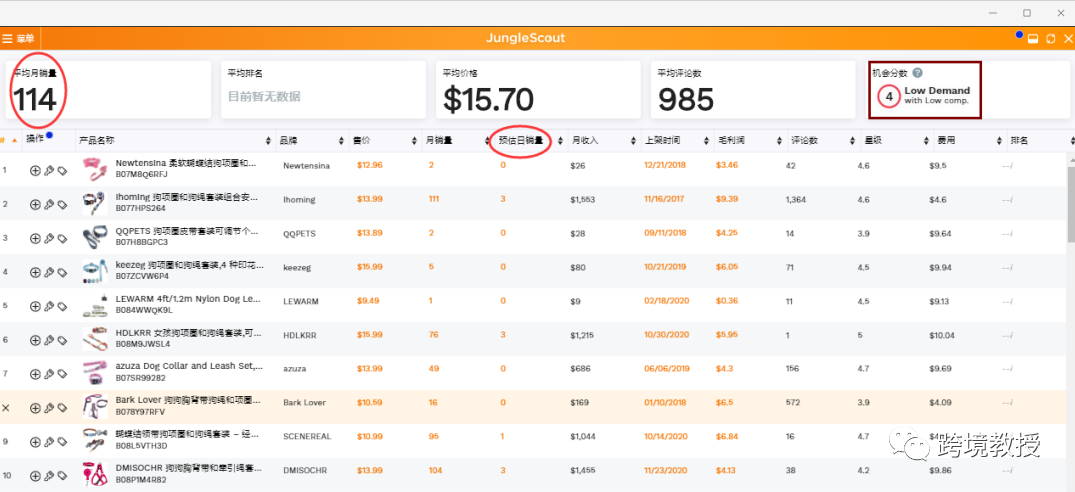
Task: Click the tag icon in the HDLKRR row
Action: coord(62,340)
